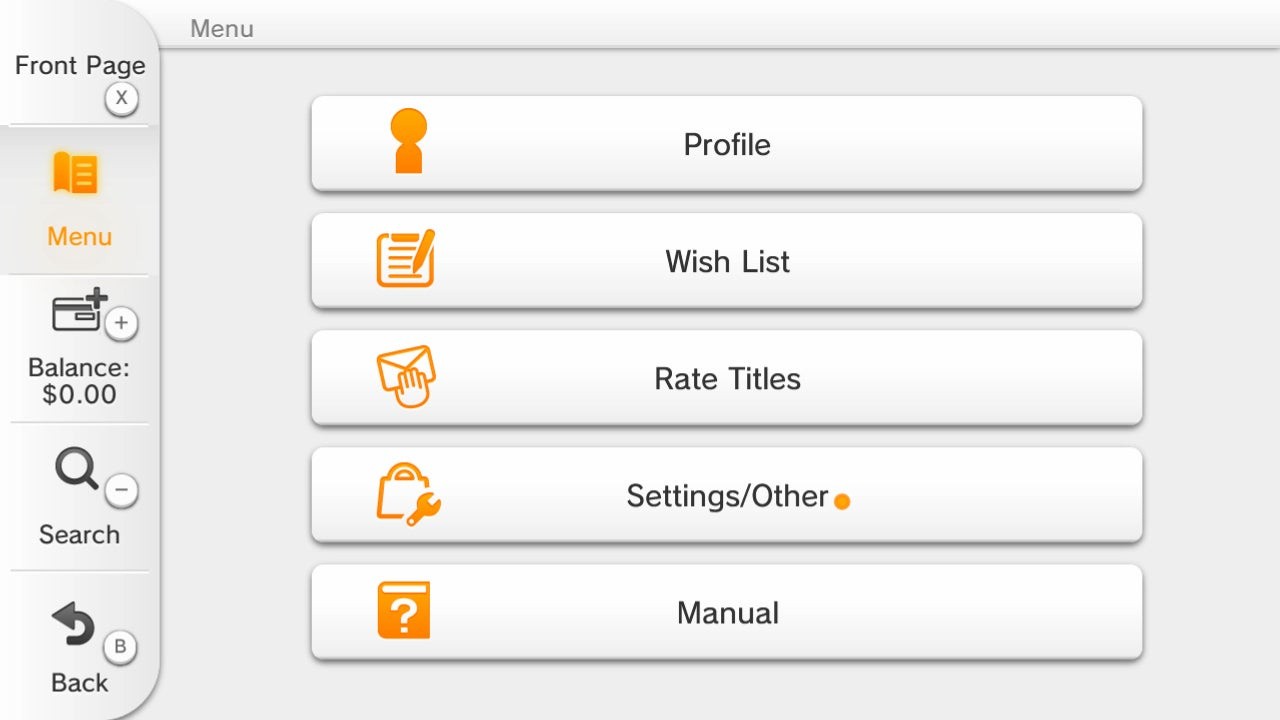The image size is (1280, 720).
Task: Click the add funds card icon
Action: click(x=79, y=312)
